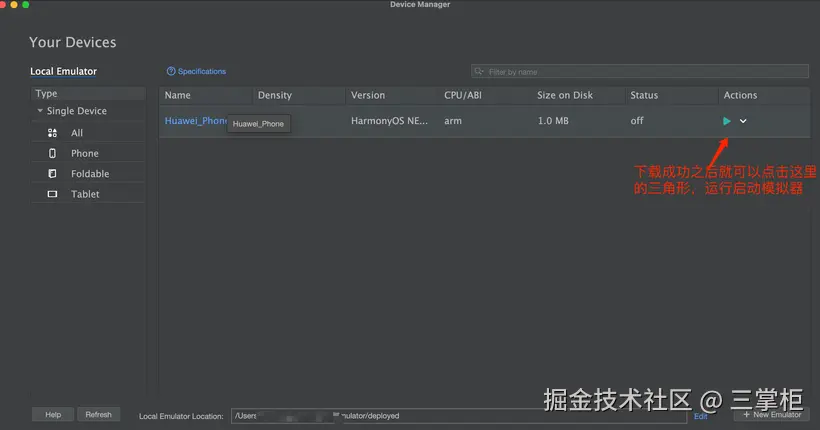Screen dimensions: 820x430
Task: Open actions dropdown chevron for Huawei_Phone
Action: click(x=743, y=121)
